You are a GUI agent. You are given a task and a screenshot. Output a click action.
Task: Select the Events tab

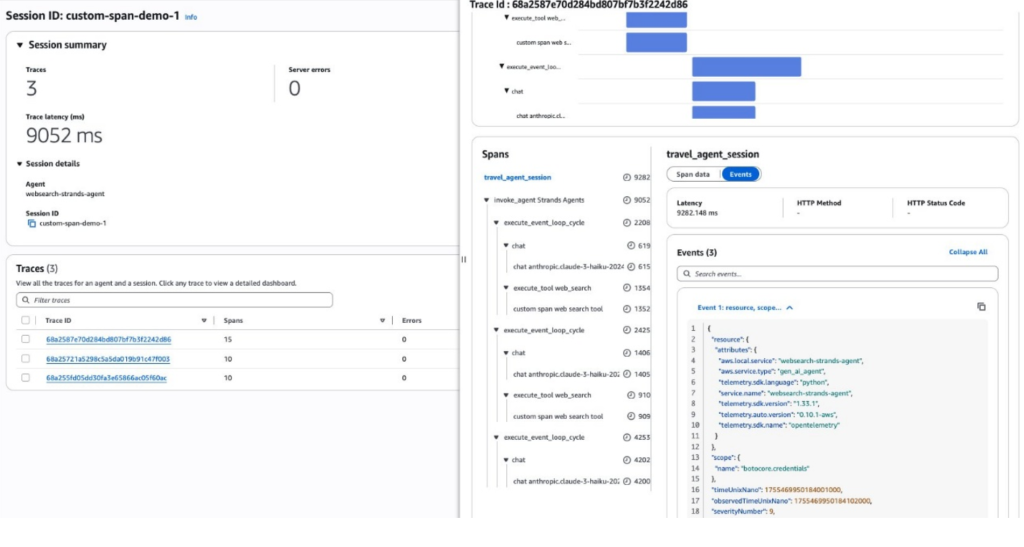click(741, 174)
